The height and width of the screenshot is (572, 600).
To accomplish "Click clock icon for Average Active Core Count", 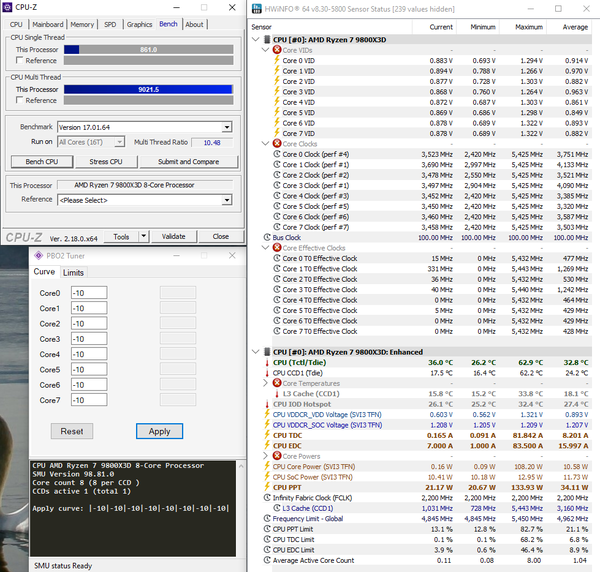I will [x=267, y=560].
